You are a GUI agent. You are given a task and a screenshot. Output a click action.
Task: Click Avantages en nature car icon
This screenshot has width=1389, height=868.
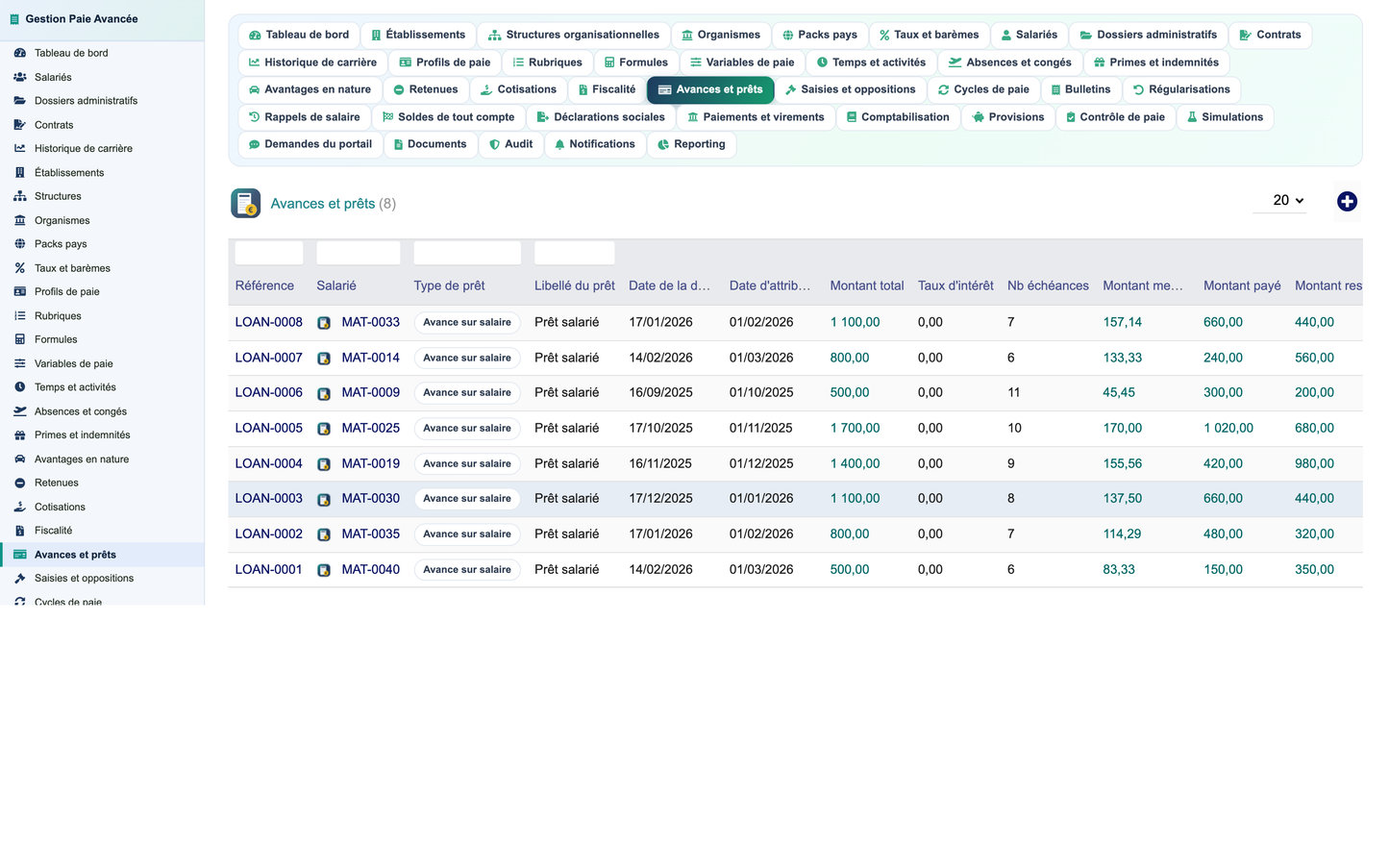click(254, 90)
